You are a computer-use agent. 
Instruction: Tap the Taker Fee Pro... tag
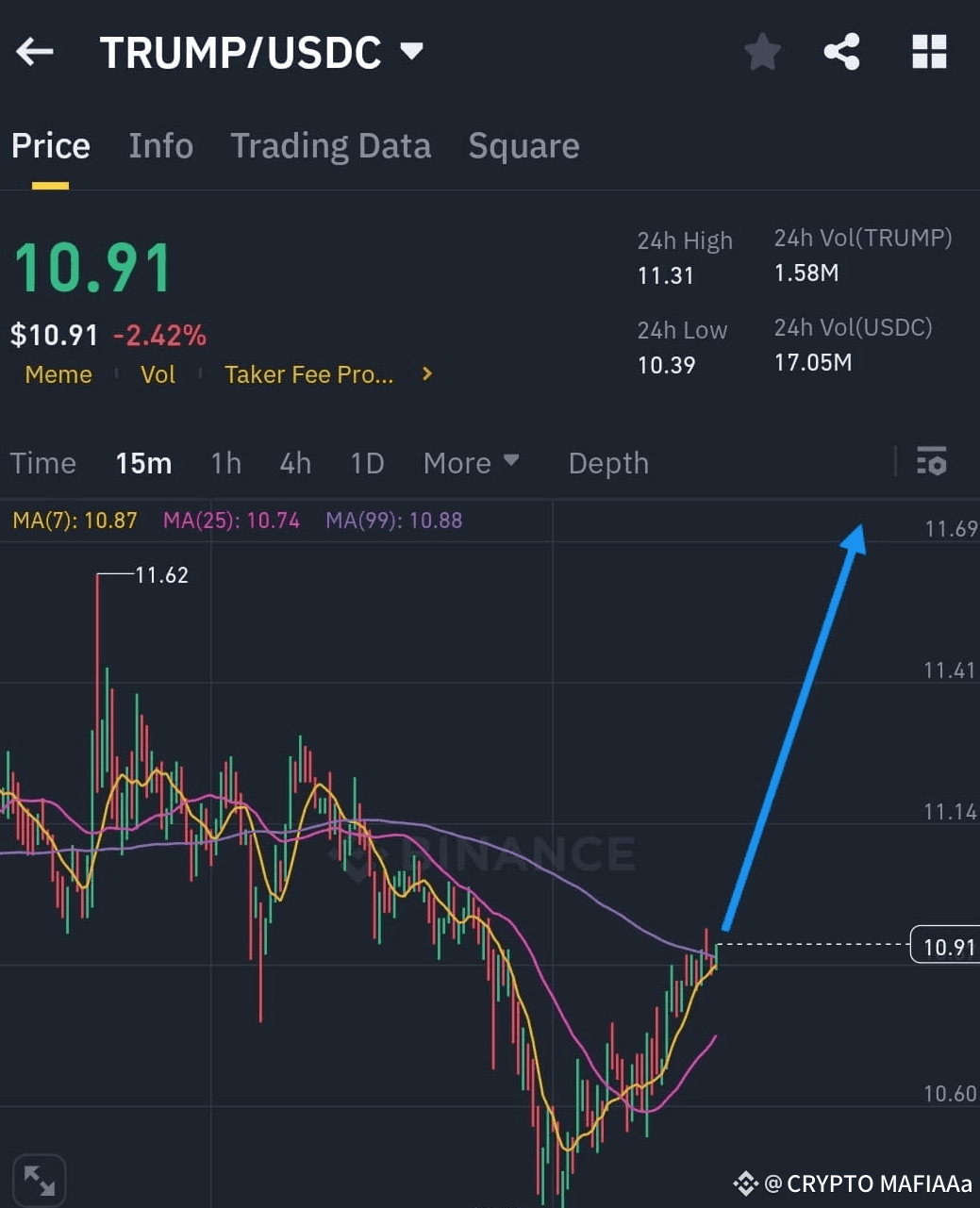pos(309,374)
